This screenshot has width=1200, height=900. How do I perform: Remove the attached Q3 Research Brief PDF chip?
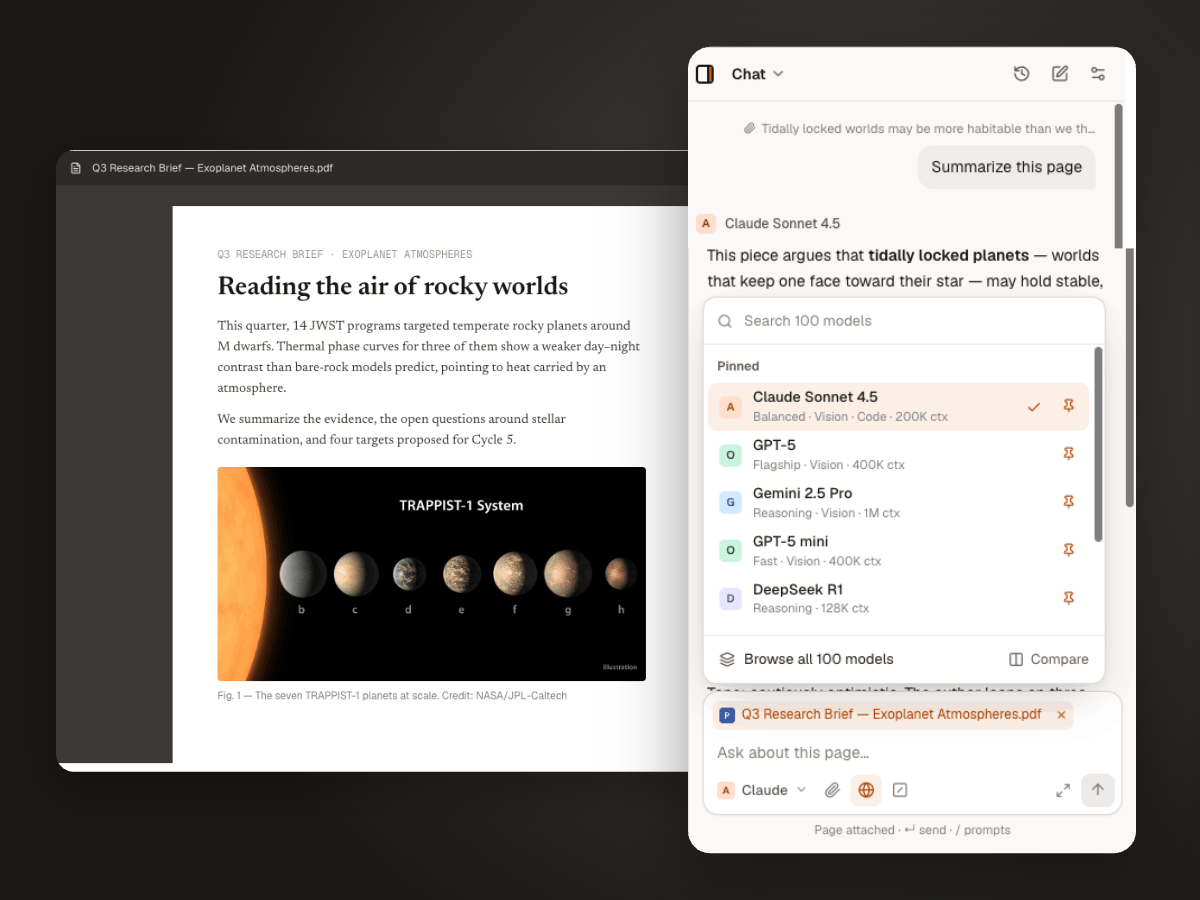[x=1062, y=715]
